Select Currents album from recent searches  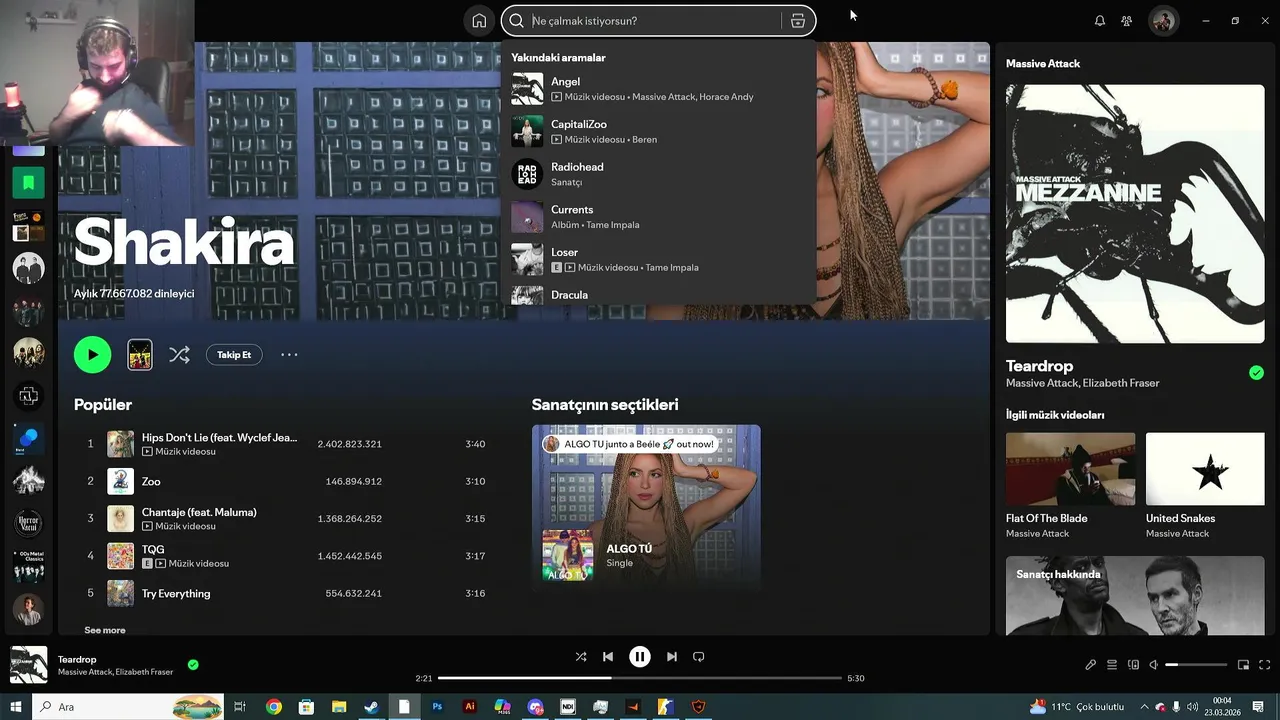point(658,217)
